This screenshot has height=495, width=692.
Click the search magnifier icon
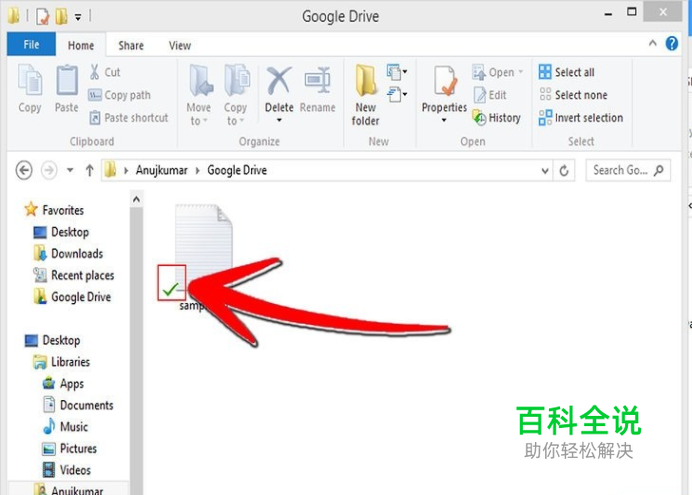pos(659,170)
